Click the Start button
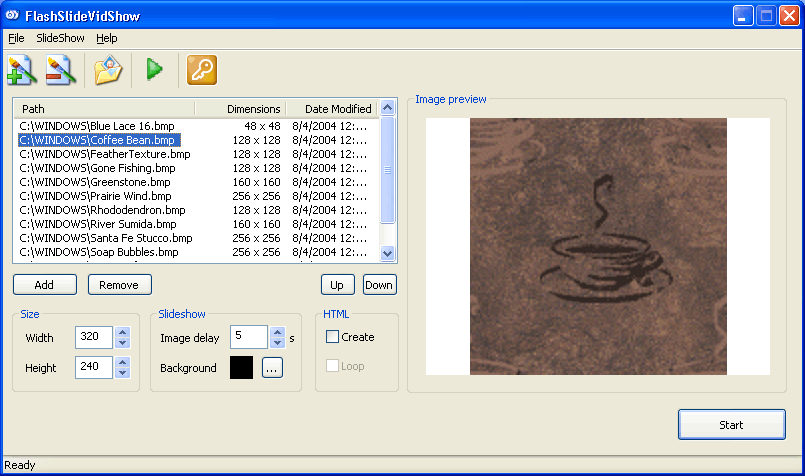This screenshot has height=476, width=805. (731, 425)
